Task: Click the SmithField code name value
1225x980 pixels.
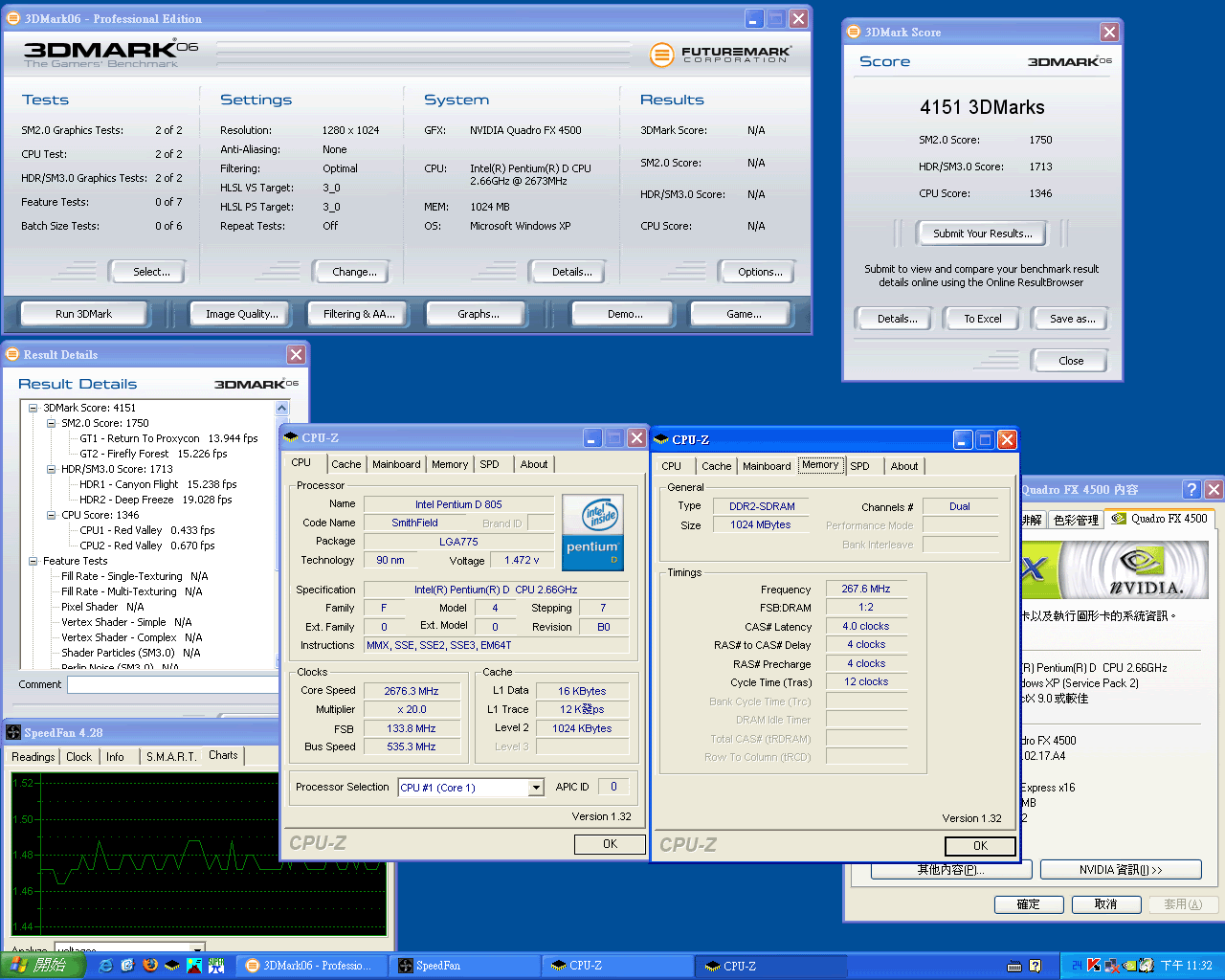Action: coord(414,523)
